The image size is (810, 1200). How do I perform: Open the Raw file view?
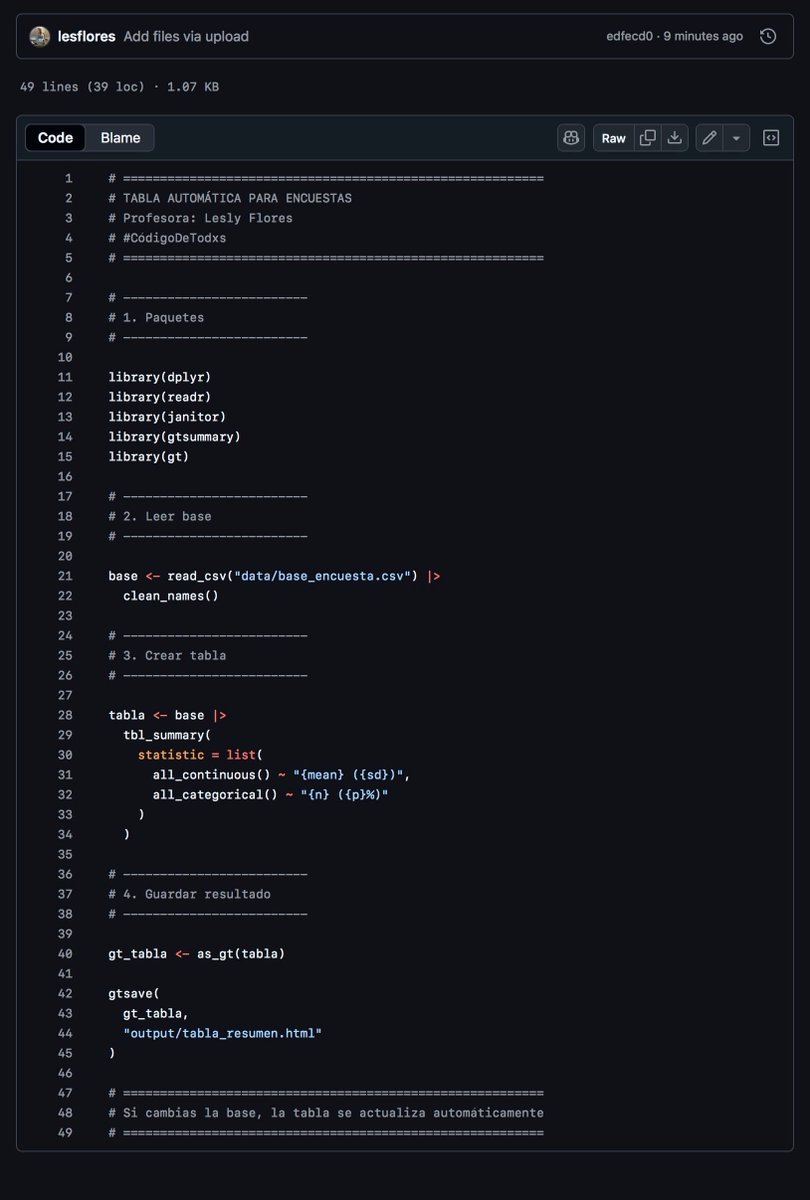tap(614, 138)
